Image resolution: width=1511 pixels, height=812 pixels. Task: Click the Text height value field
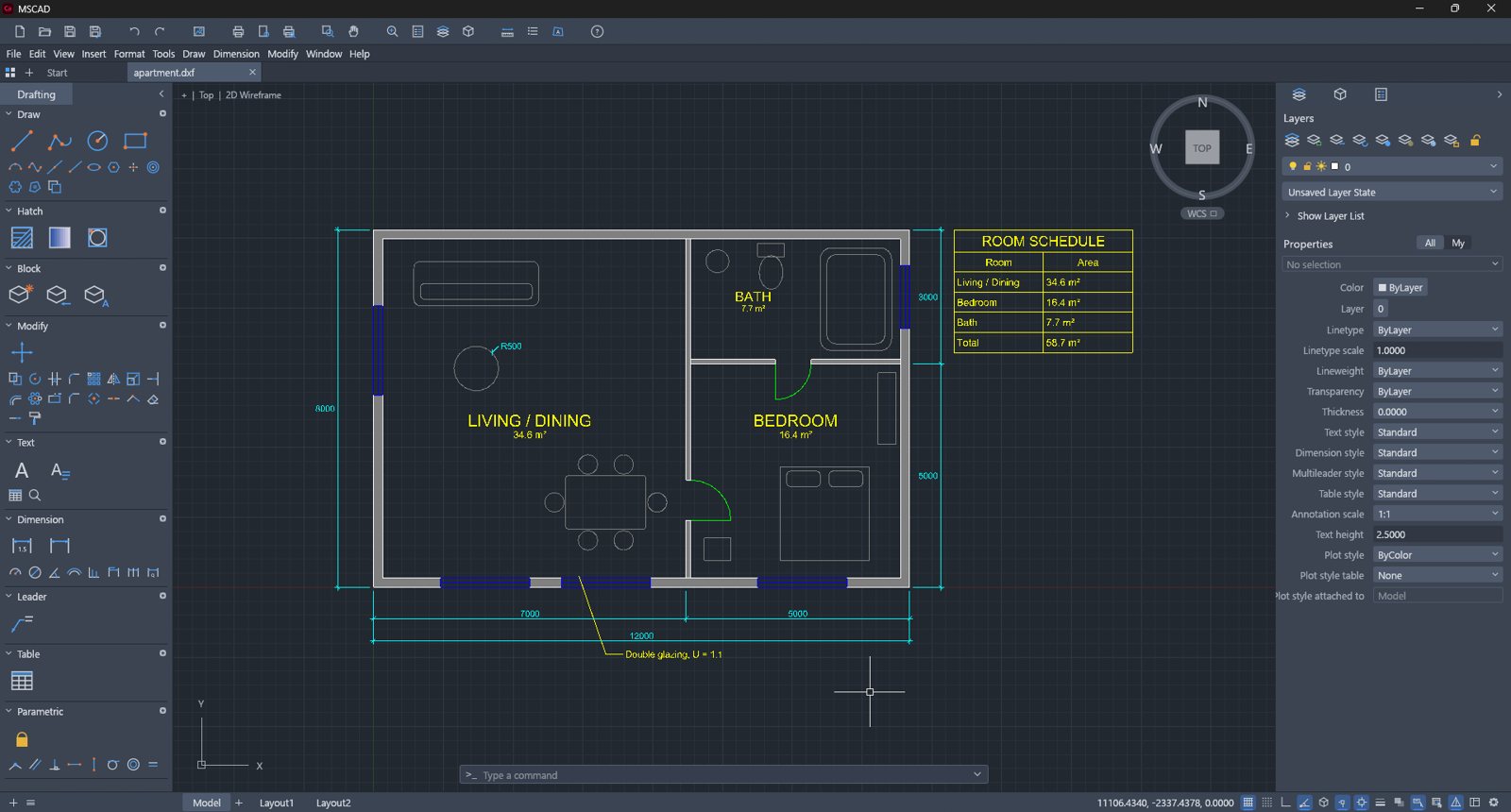(1437, 534)
